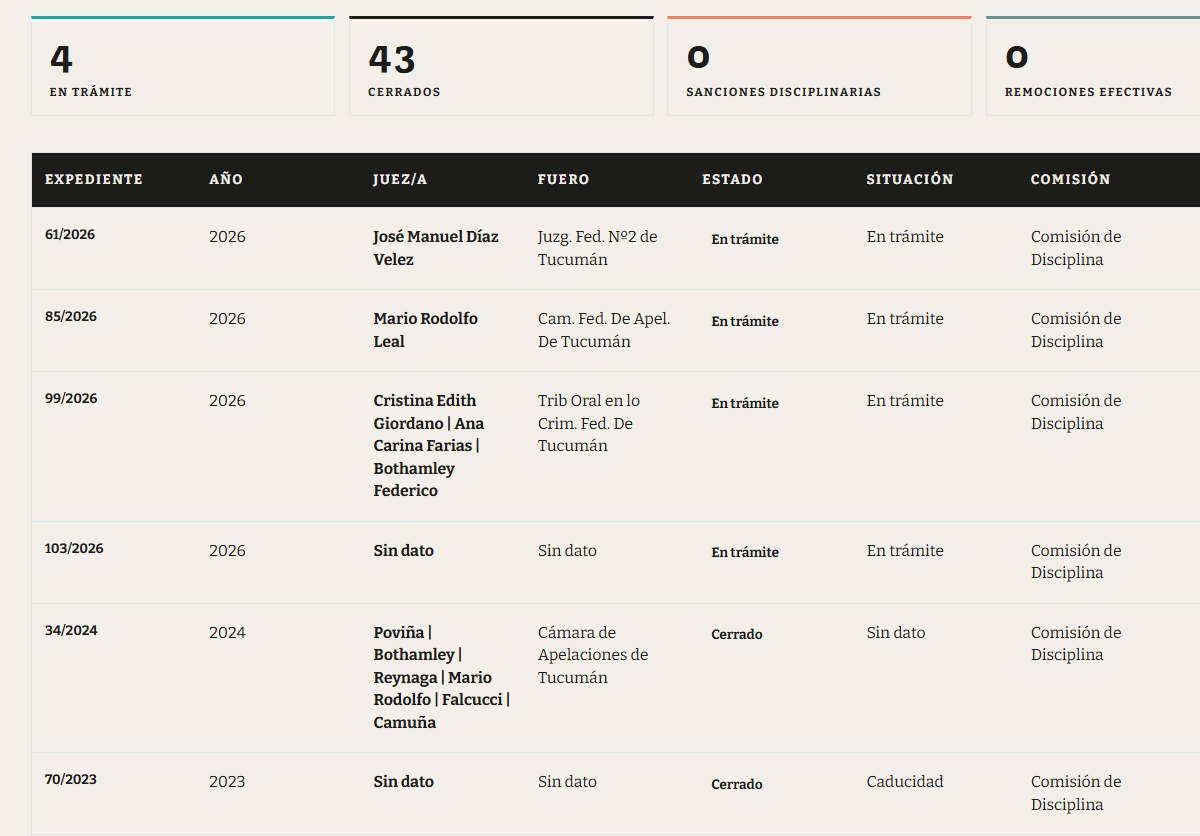Click 'Comisión de Disciplina' in row 34/2024
Screen dimensions: 1200x836
pos(1076,644)
